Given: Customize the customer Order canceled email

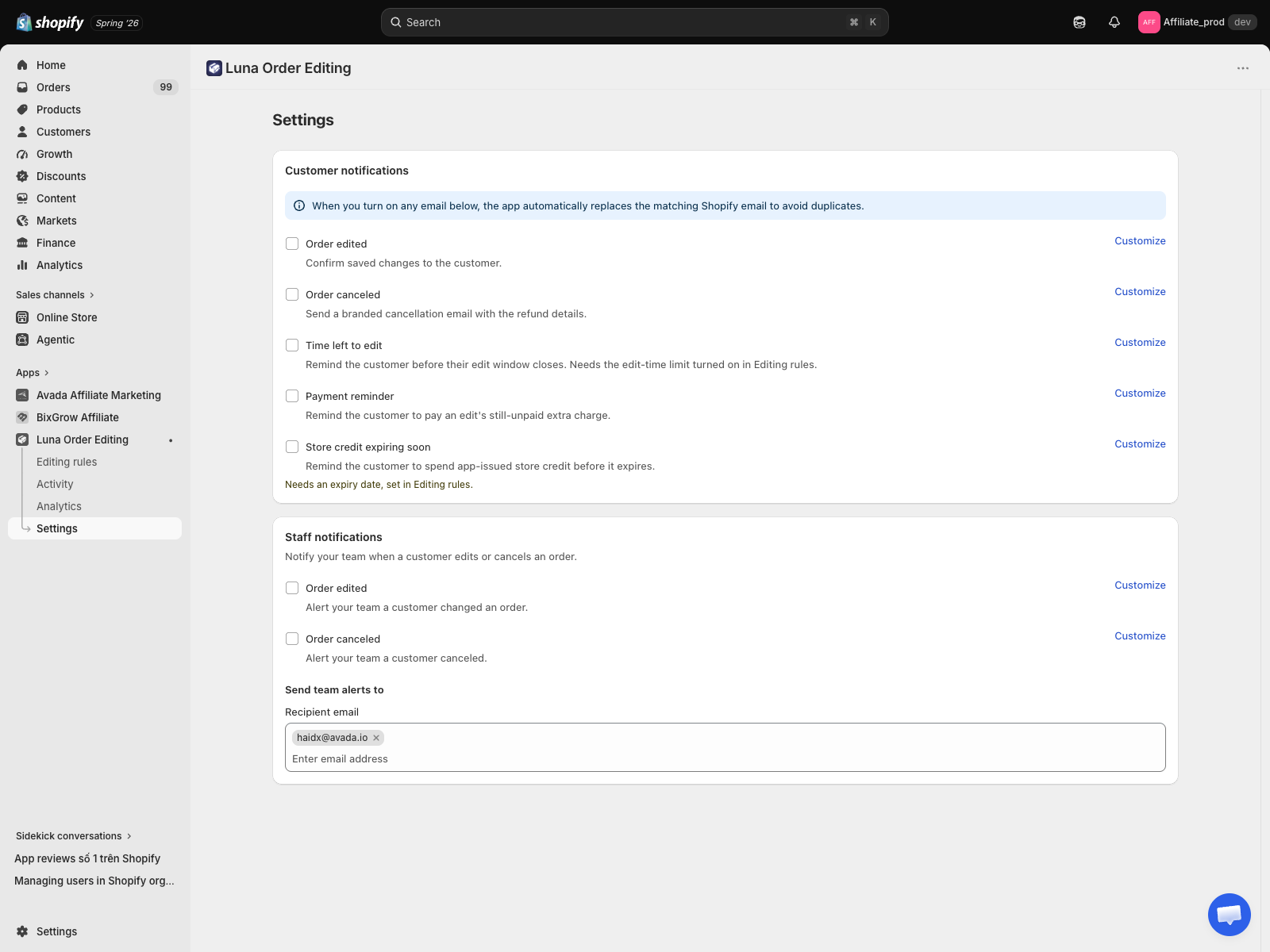Looking at the screenshot, I should 1140,292.
